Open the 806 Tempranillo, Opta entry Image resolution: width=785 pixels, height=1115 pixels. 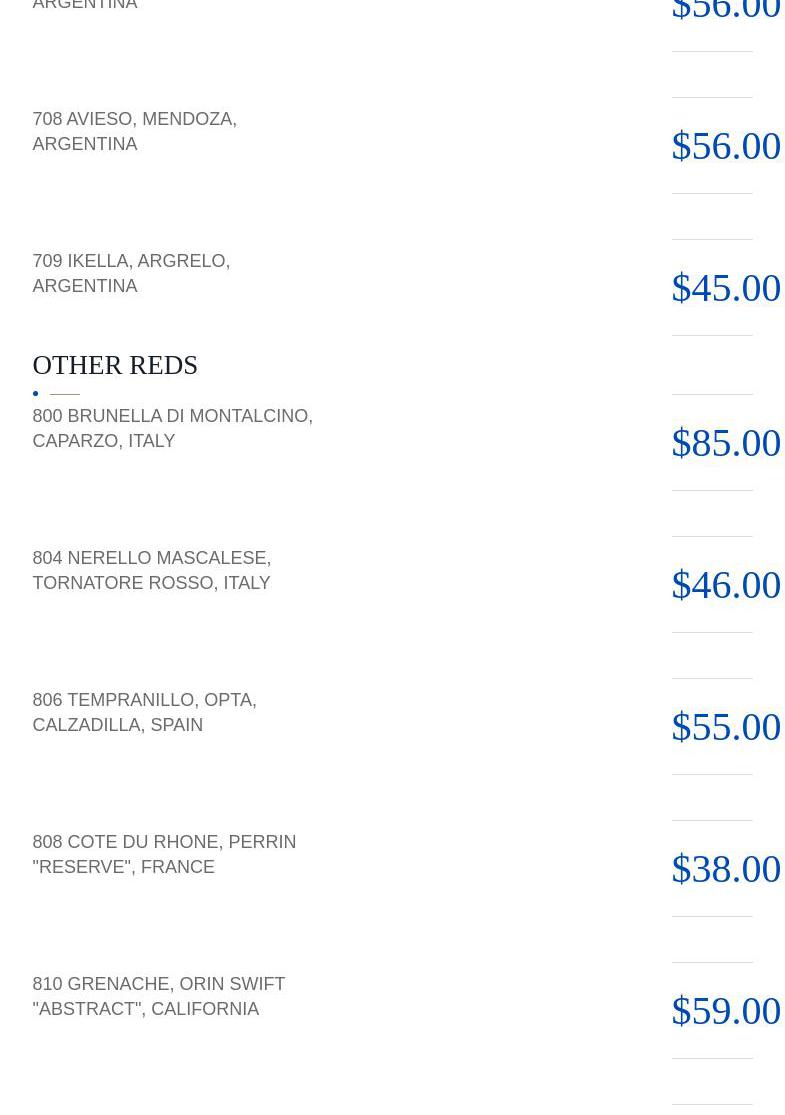pos(144,712)
